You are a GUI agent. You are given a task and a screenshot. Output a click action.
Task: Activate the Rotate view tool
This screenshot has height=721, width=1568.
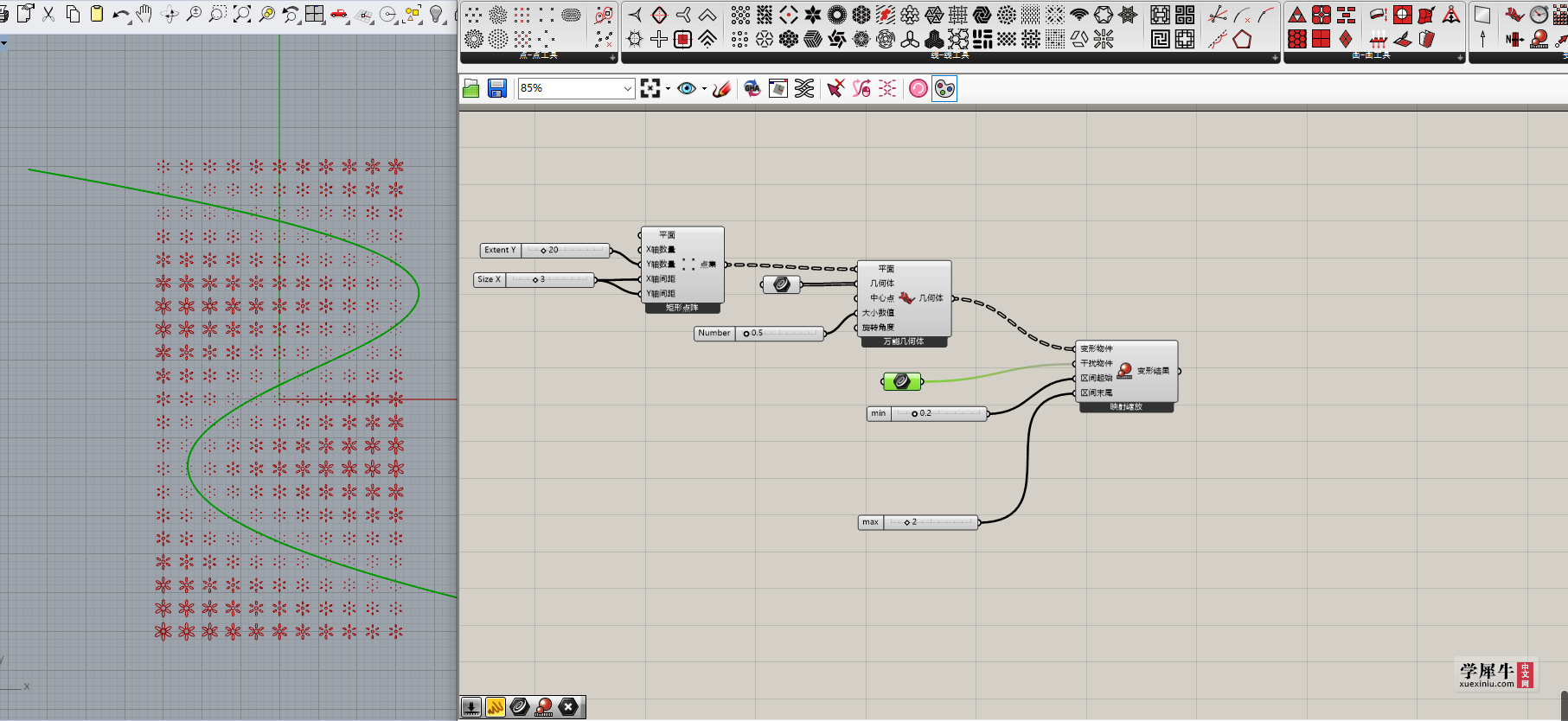pyautogui.click(x=170, y=14)
